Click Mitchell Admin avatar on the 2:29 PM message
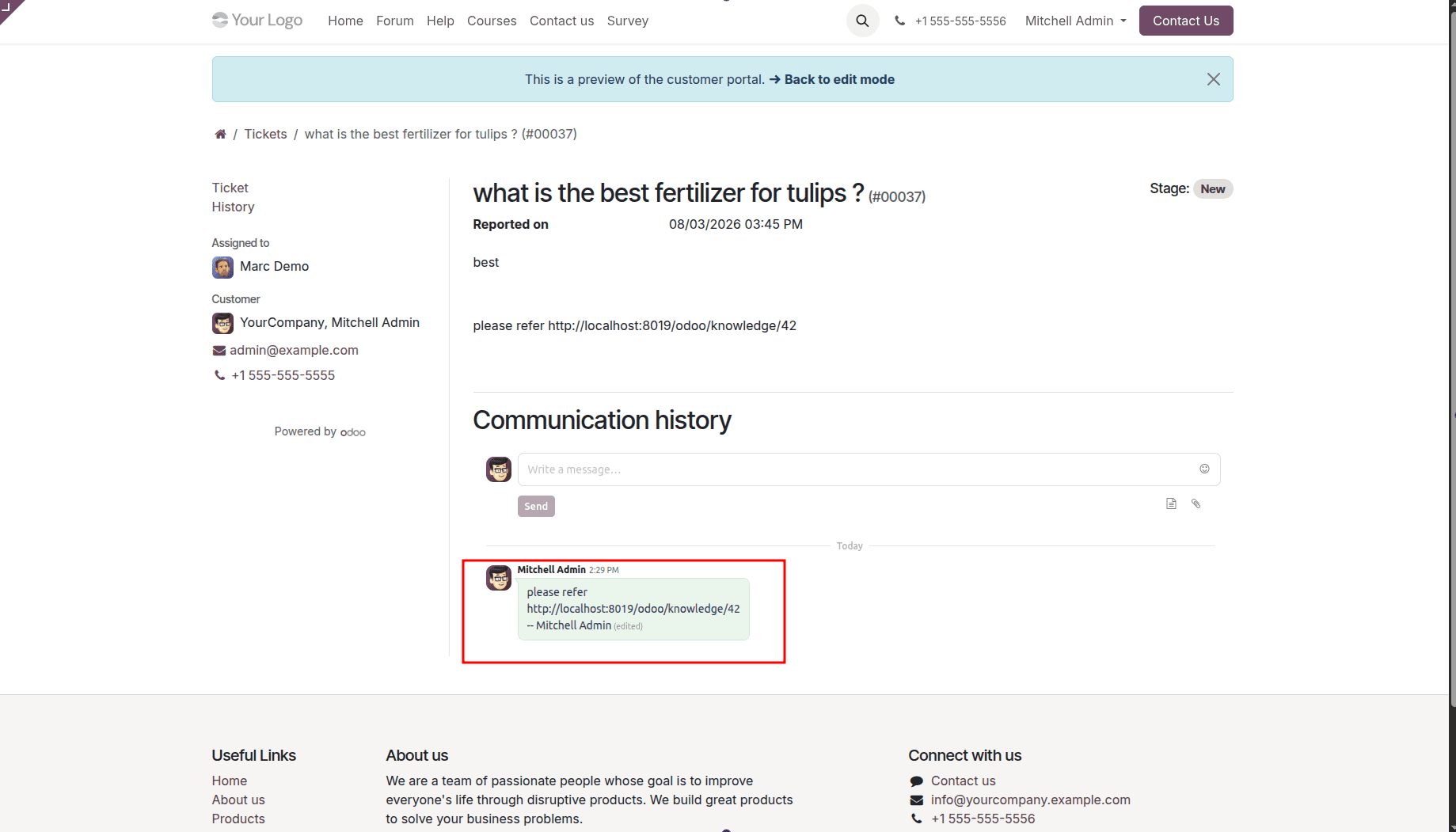 [499, 578]
